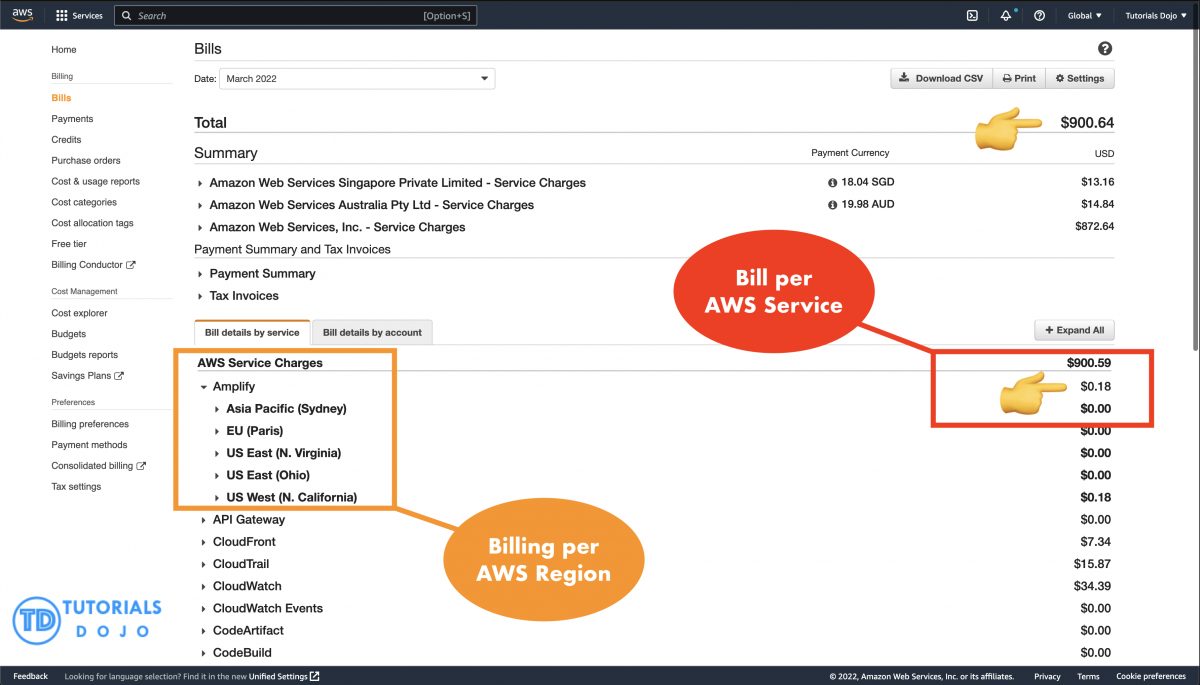The image size is (1200, 685).
Task: Launch AWS CloudShell from the top bar
Action: pyautogui.click(x=971, y=15)
